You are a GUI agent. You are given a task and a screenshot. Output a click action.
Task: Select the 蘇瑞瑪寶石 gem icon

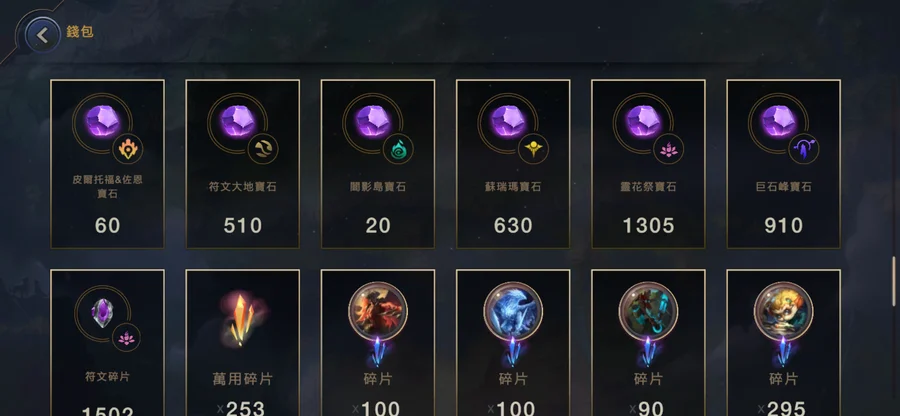pyautogui.click(x=509, y=122)
